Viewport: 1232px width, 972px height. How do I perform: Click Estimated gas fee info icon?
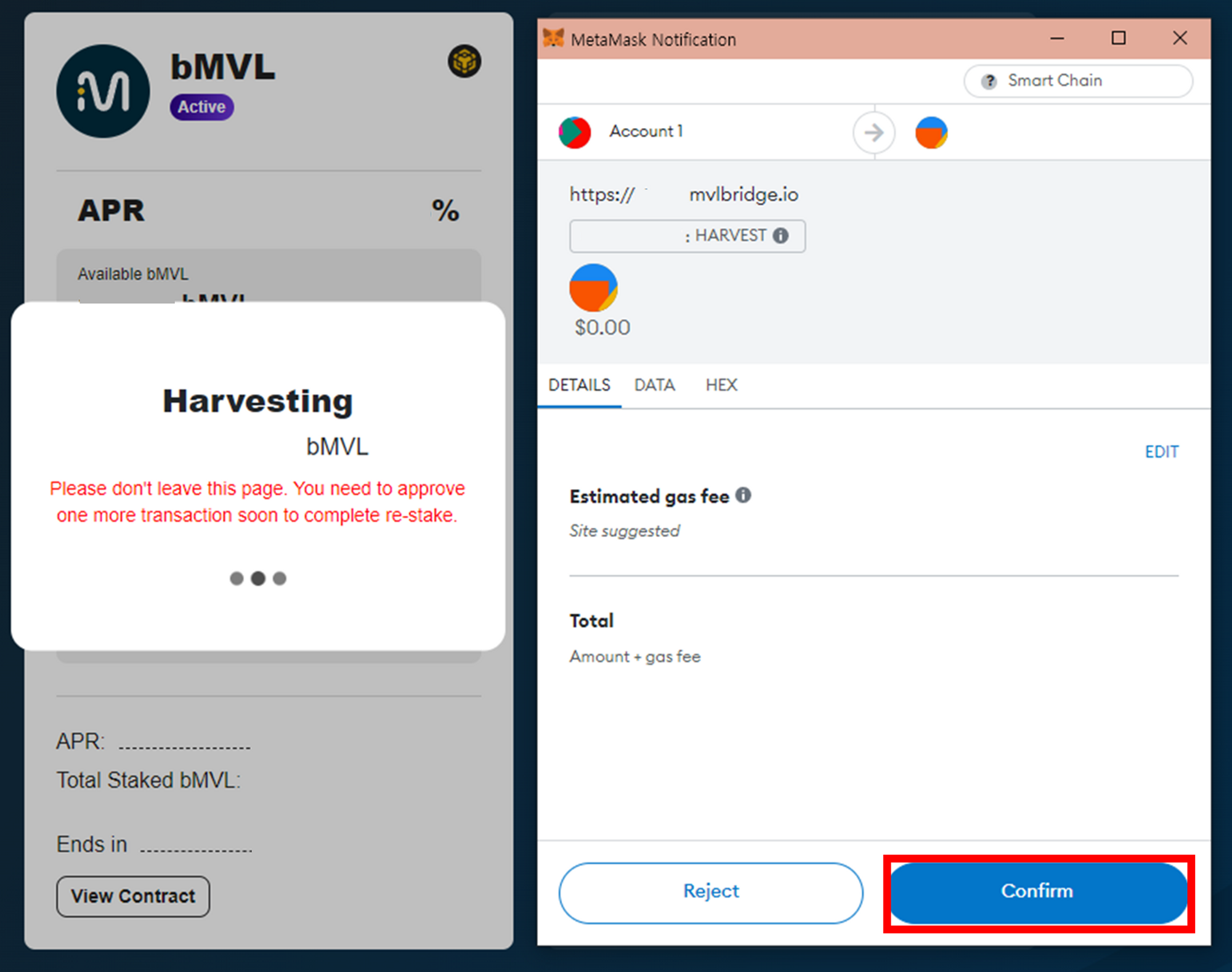coord(744,495)
